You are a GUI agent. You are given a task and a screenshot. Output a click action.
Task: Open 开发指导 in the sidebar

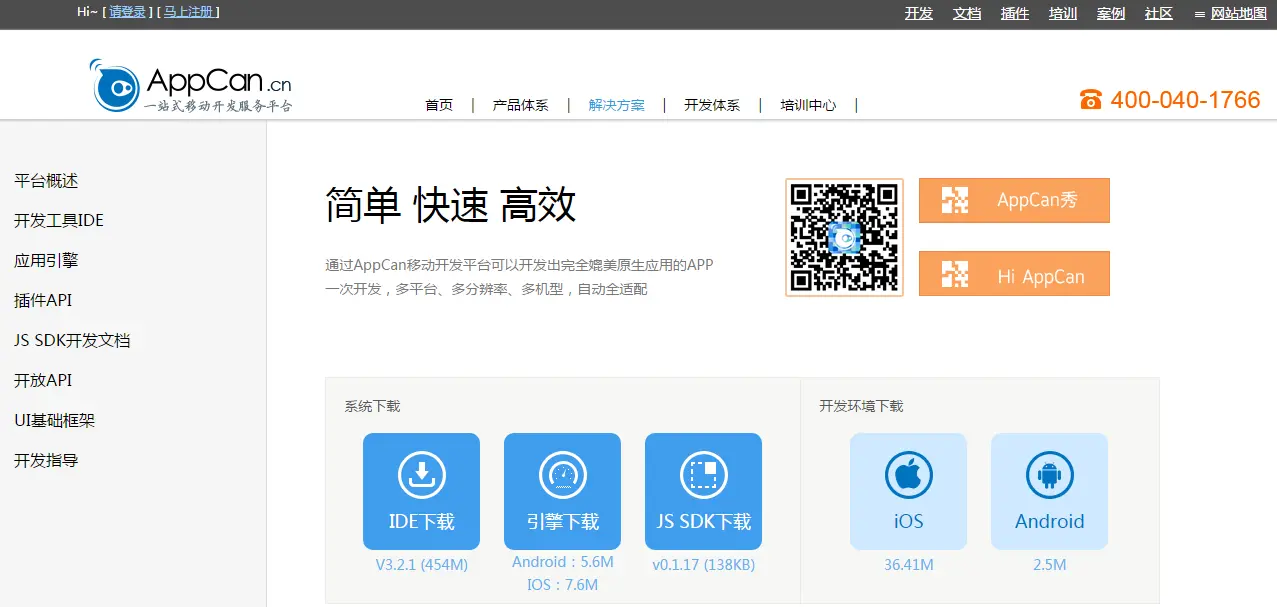tap(46, 461)
